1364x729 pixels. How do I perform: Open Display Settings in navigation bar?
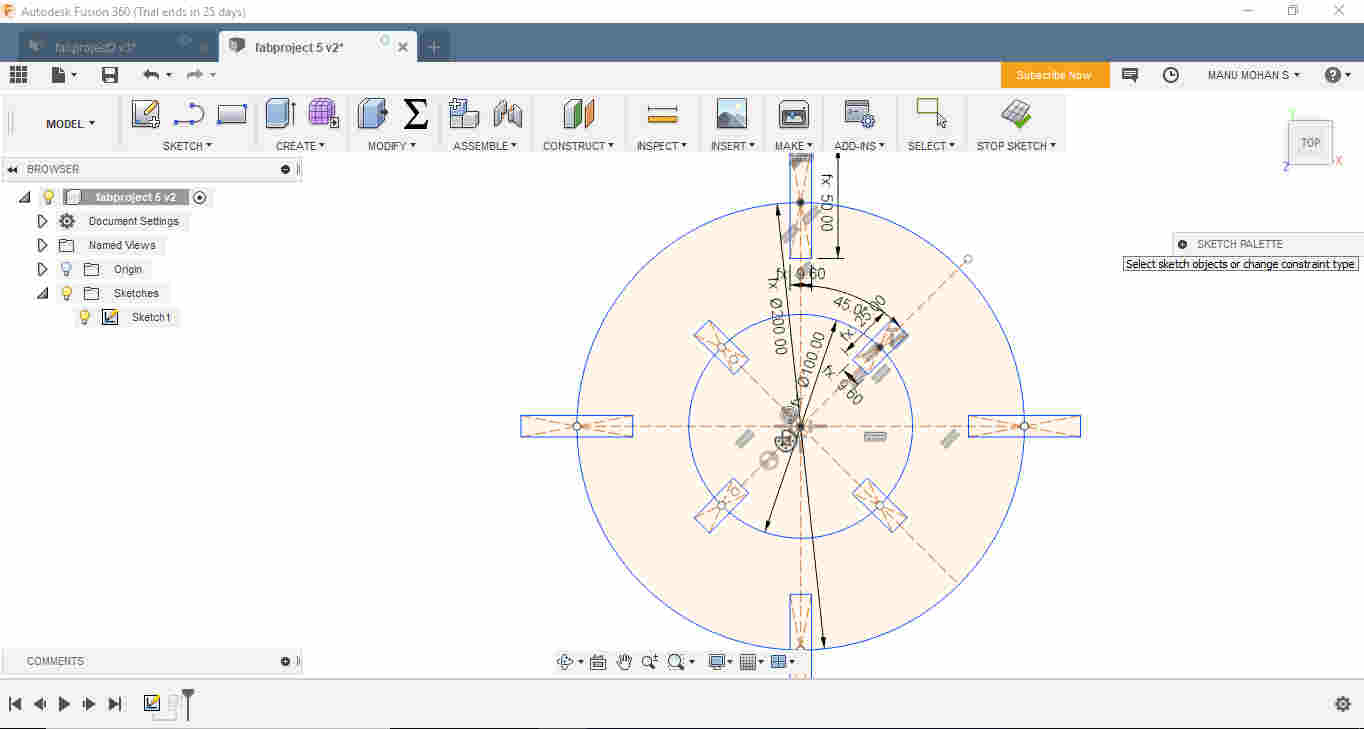click(x=716, y=661)
